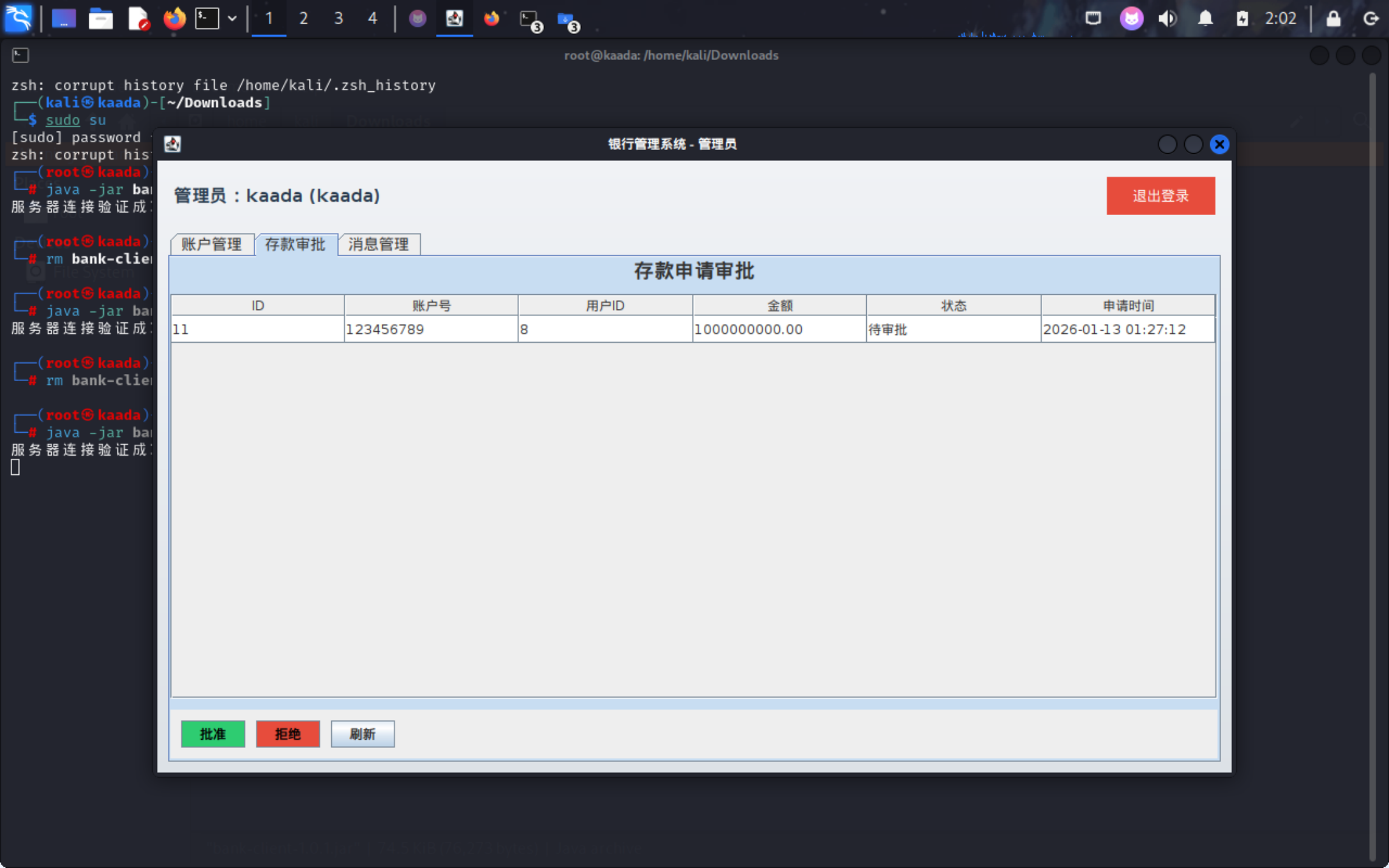Expand the terminal launcher dropdown arrow

click(232, 18)
